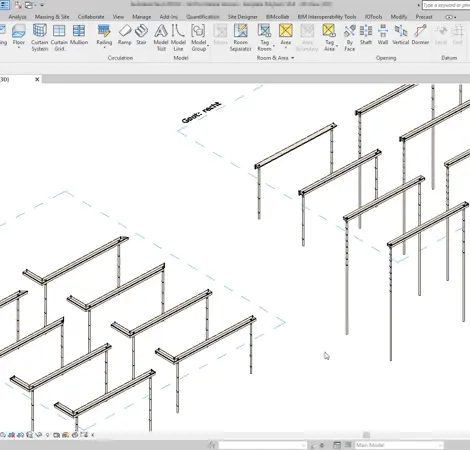This screenshot has height=450, width=470.
Task: Open the Model Group dropdown arrow
Action: tap(208, 46)
